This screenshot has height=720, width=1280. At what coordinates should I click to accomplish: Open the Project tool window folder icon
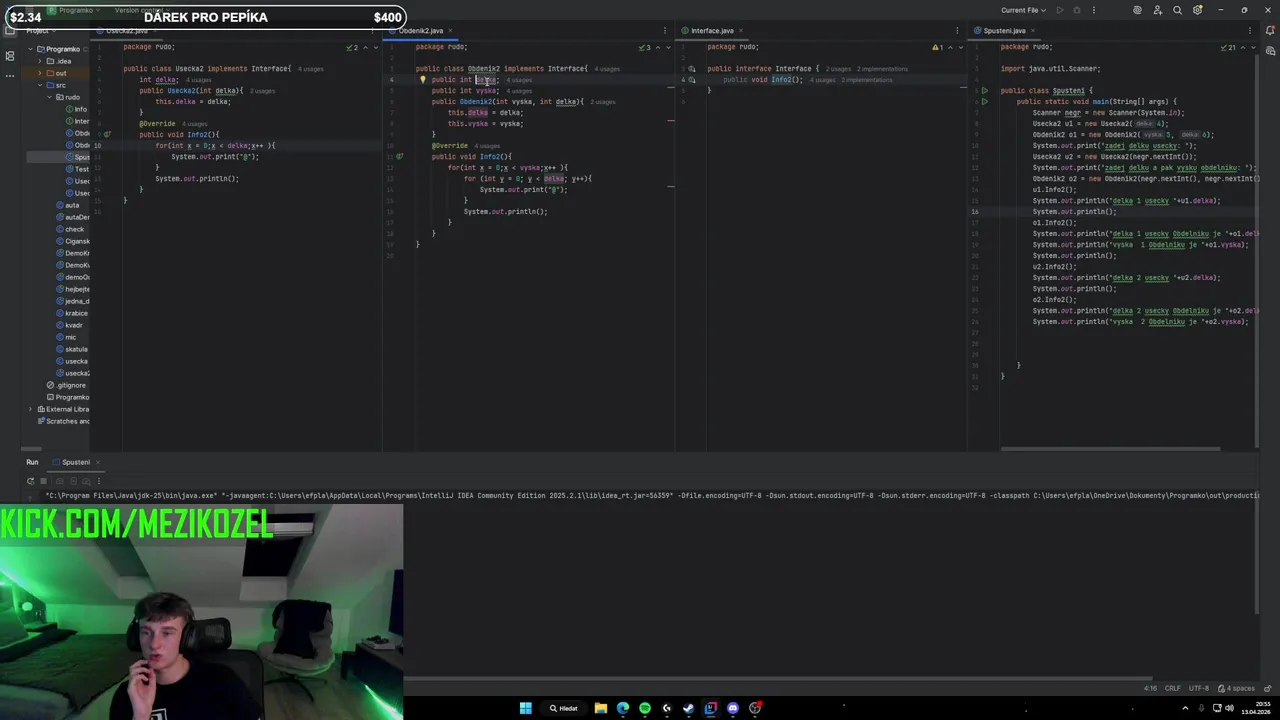10,31
